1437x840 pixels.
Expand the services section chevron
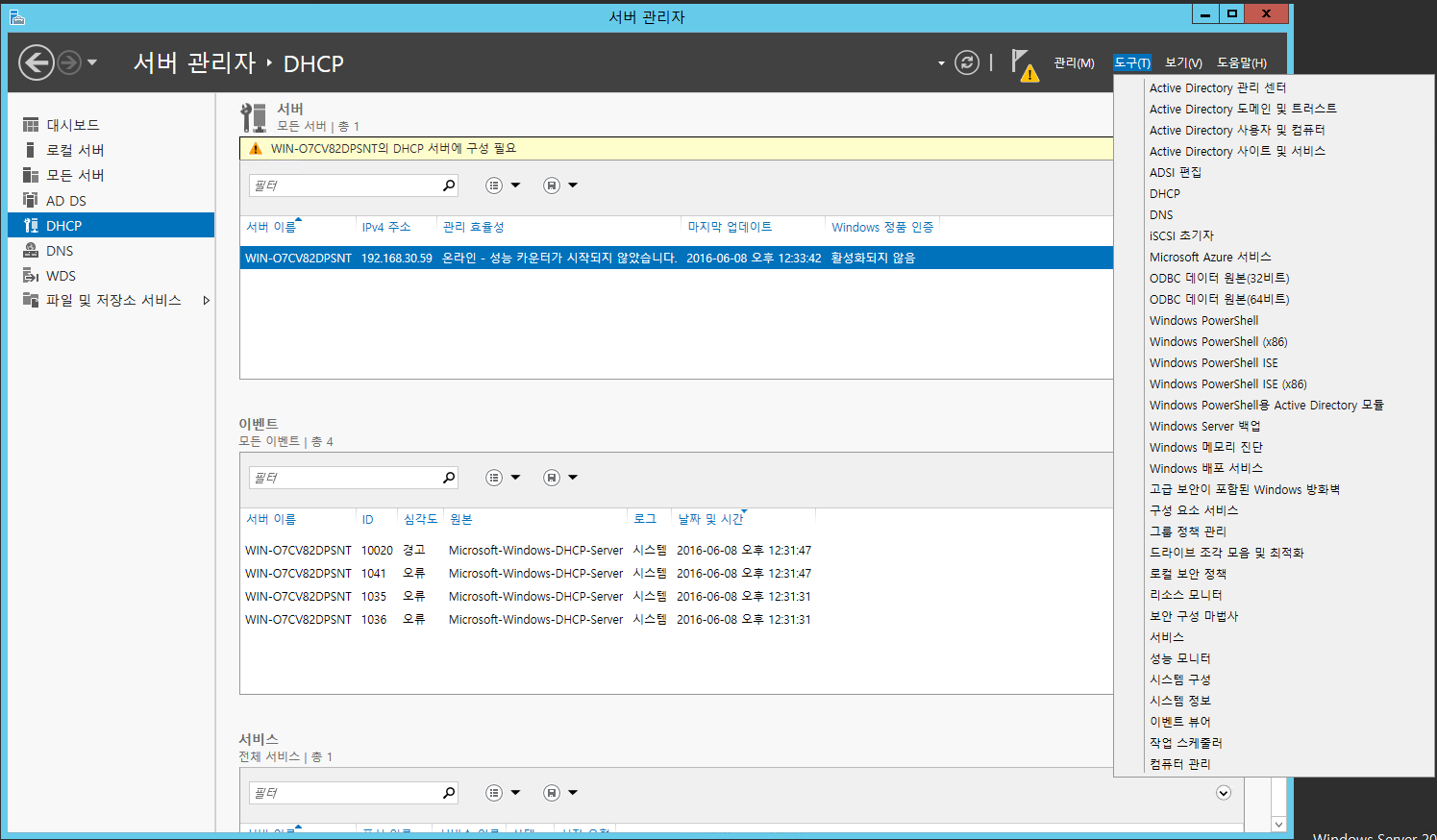click(1224, 793)
